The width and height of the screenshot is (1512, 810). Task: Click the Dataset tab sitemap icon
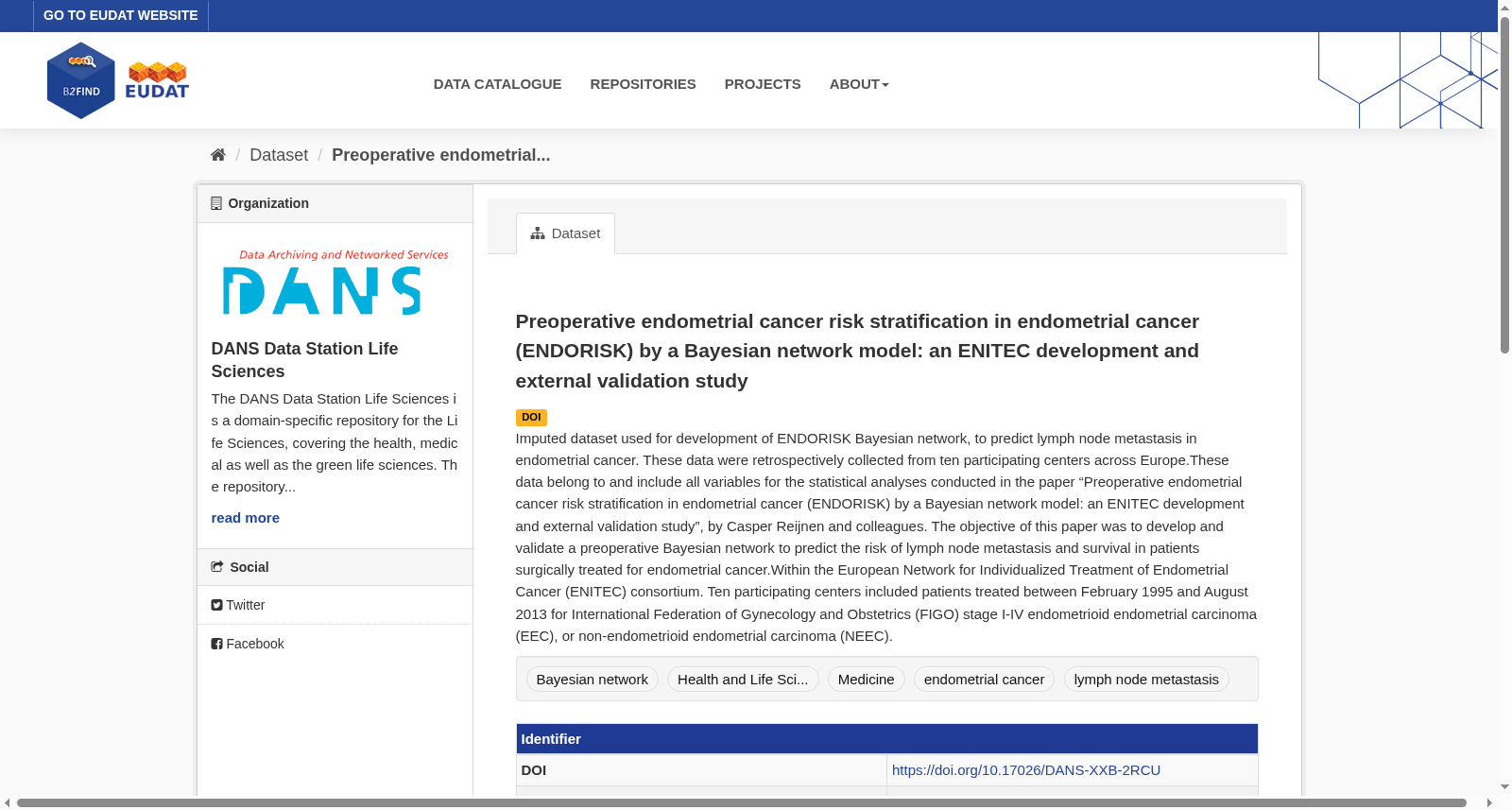538,233
